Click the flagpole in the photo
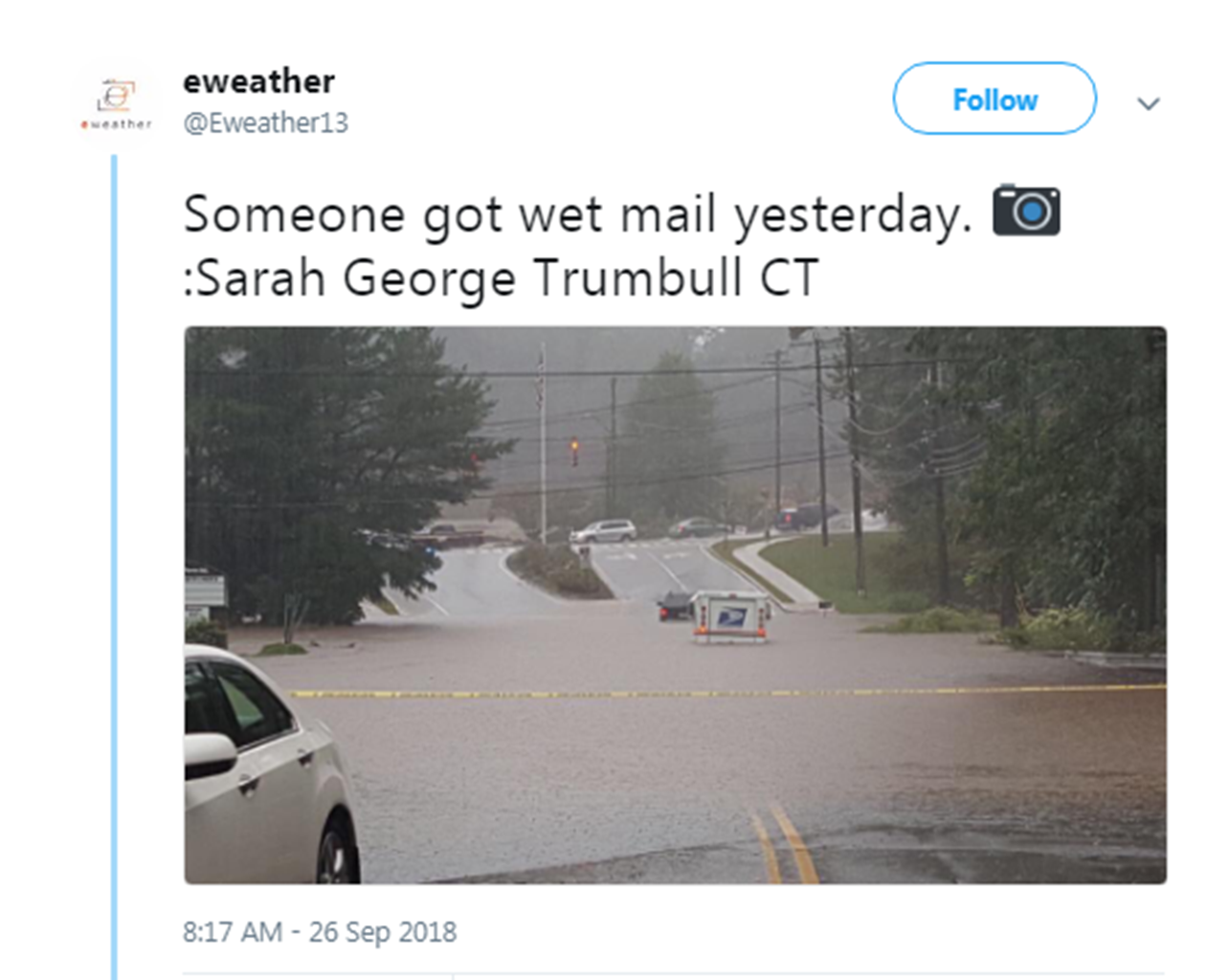Screen dimensions: 1229x980 [x=542, y=442]
